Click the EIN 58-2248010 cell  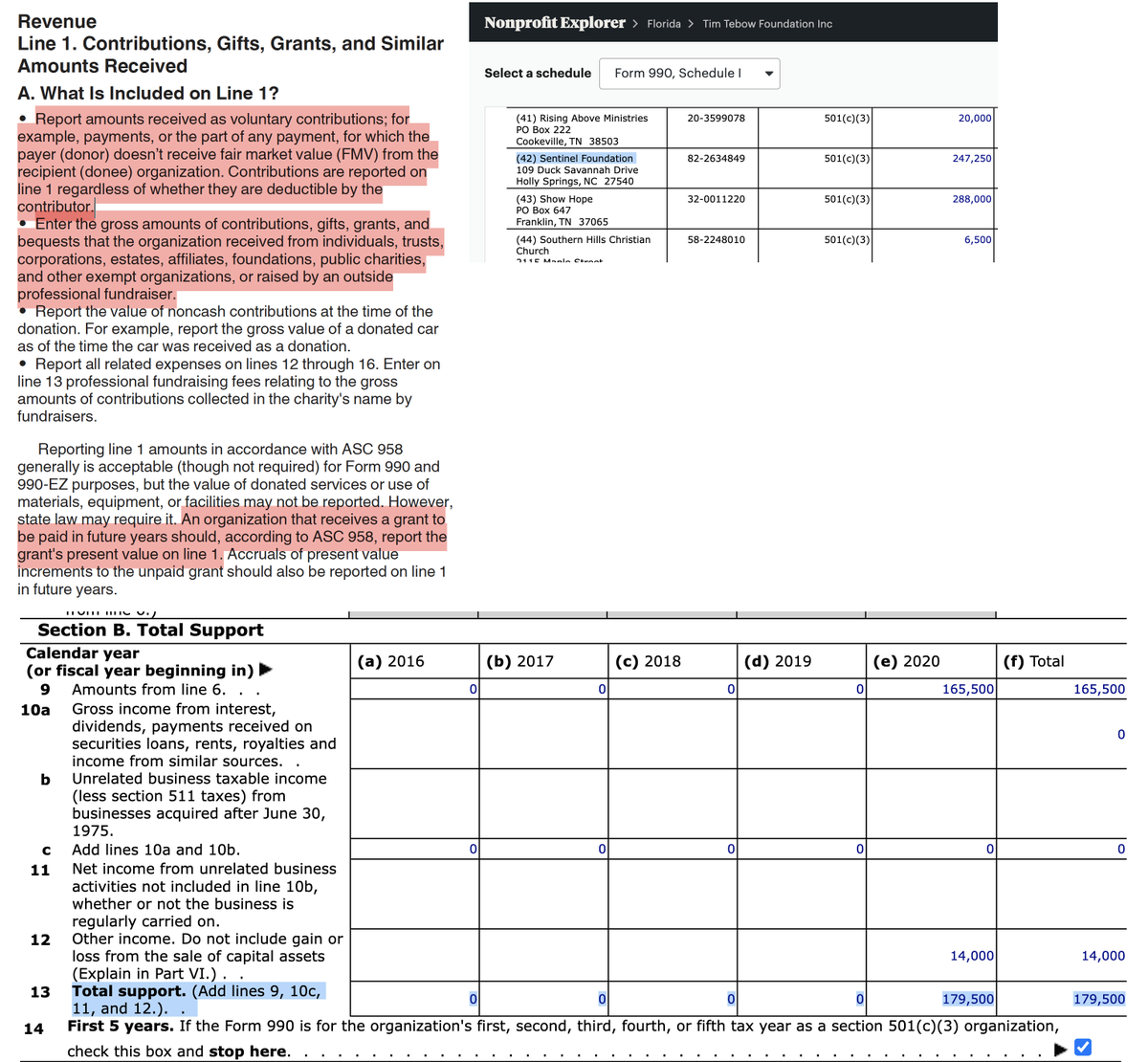(x=716, y=239)
